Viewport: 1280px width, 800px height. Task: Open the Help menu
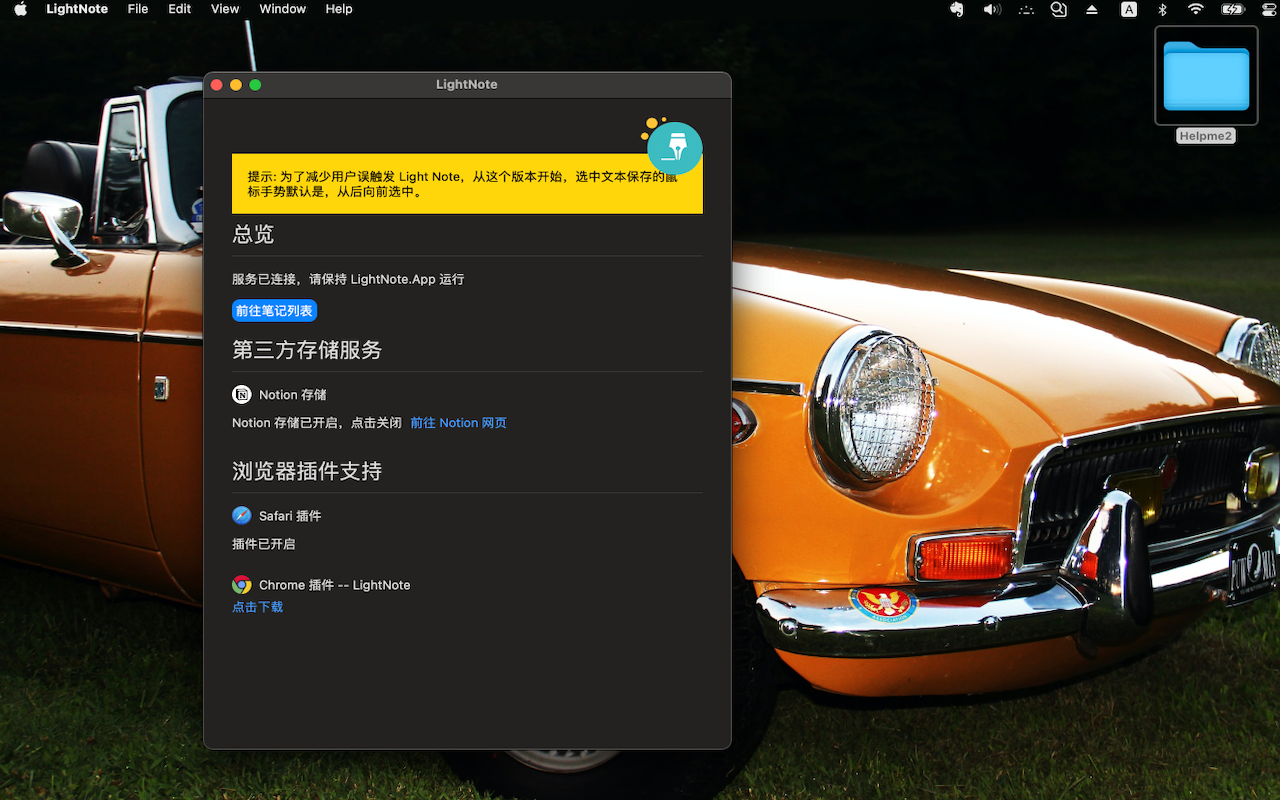point(339,9)
